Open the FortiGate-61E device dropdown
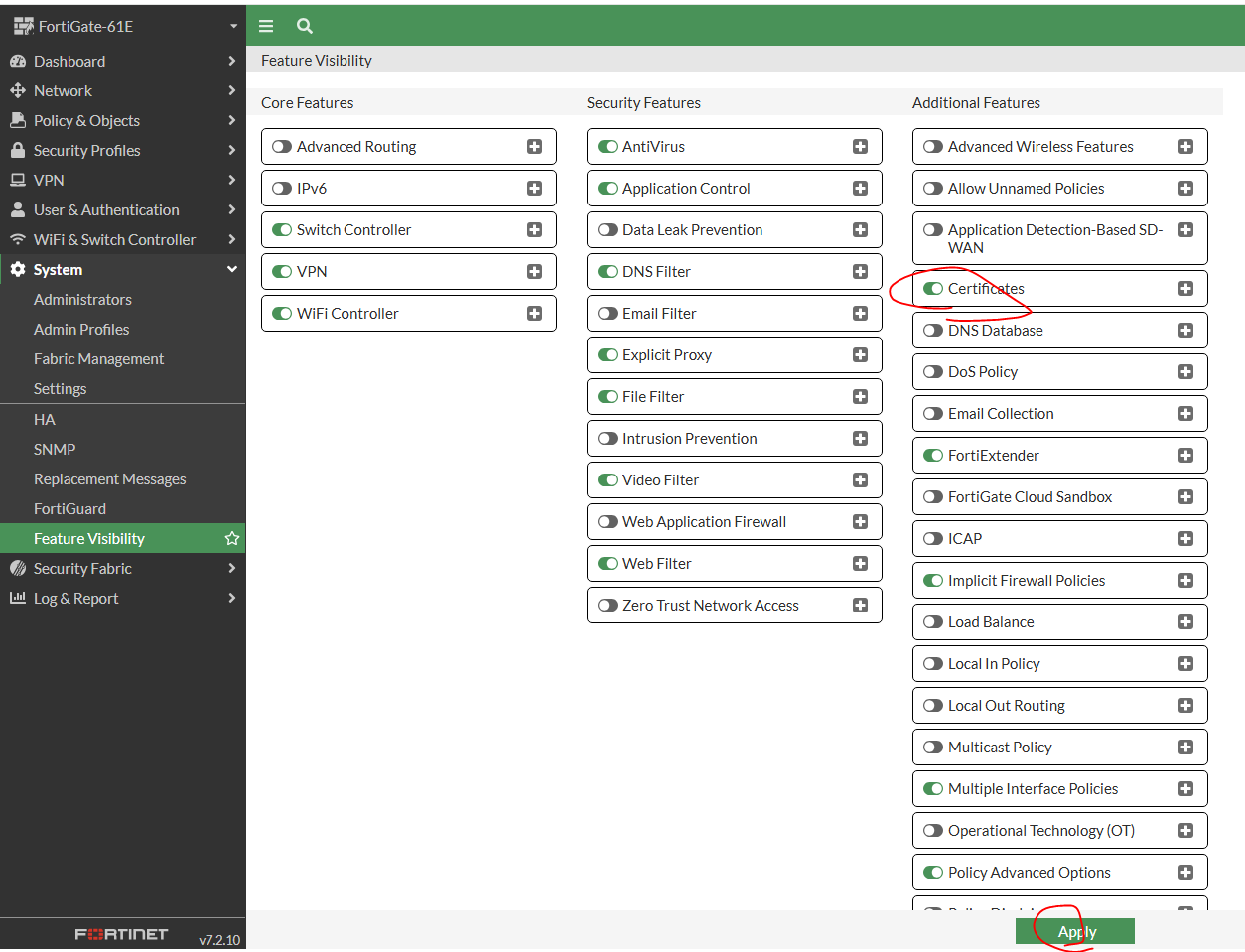Image resolution: width=1245 pixels, height=952 pixels. (233, 26)
